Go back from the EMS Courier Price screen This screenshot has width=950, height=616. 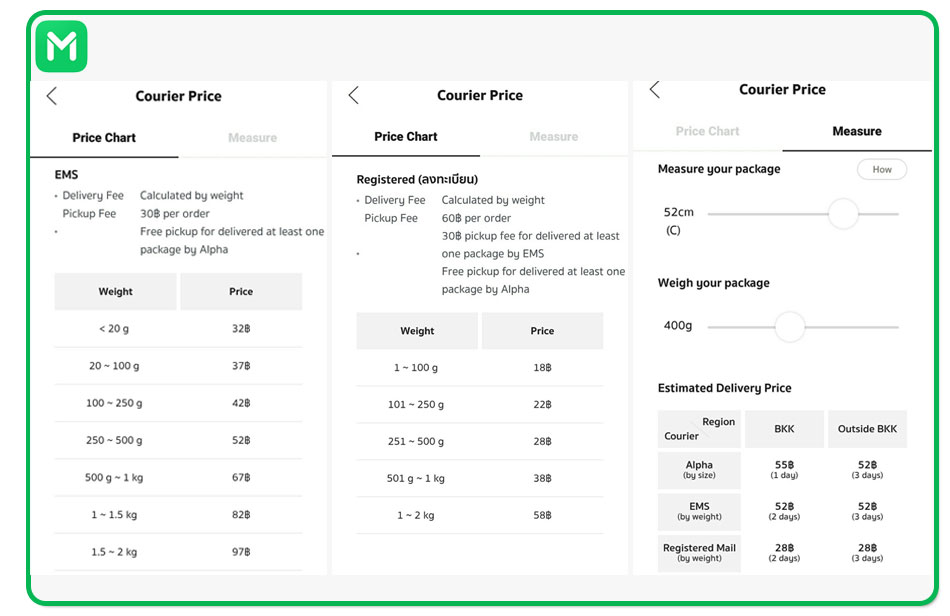(x=52, y=96)
